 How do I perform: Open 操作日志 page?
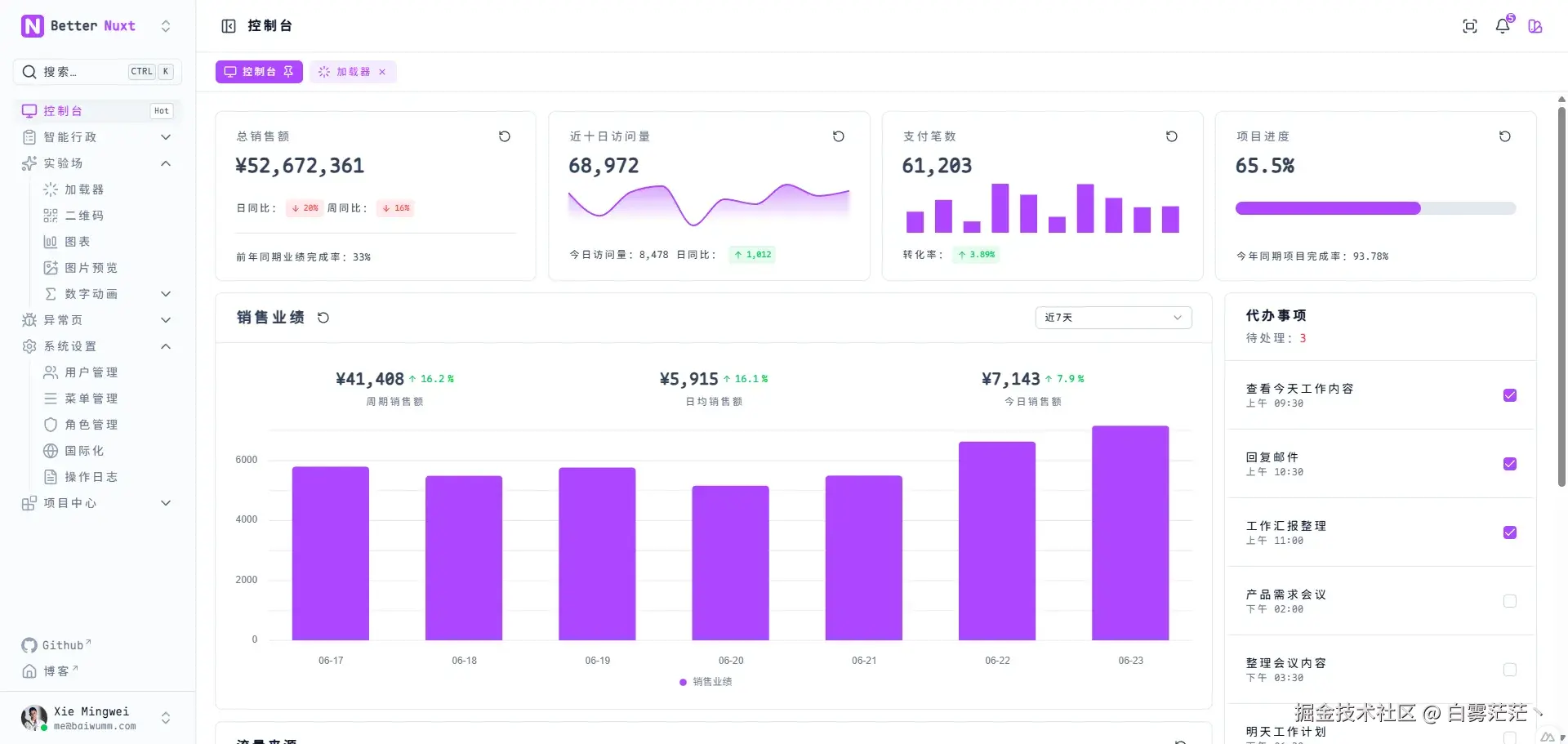(x=107, y=477)
